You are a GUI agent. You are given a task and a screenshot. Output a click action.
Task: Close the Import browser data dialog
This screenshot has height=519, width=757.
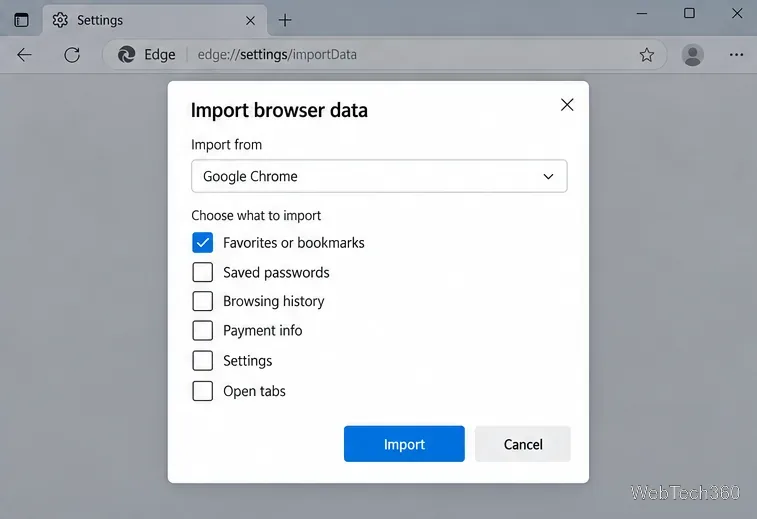pos(567,105)
